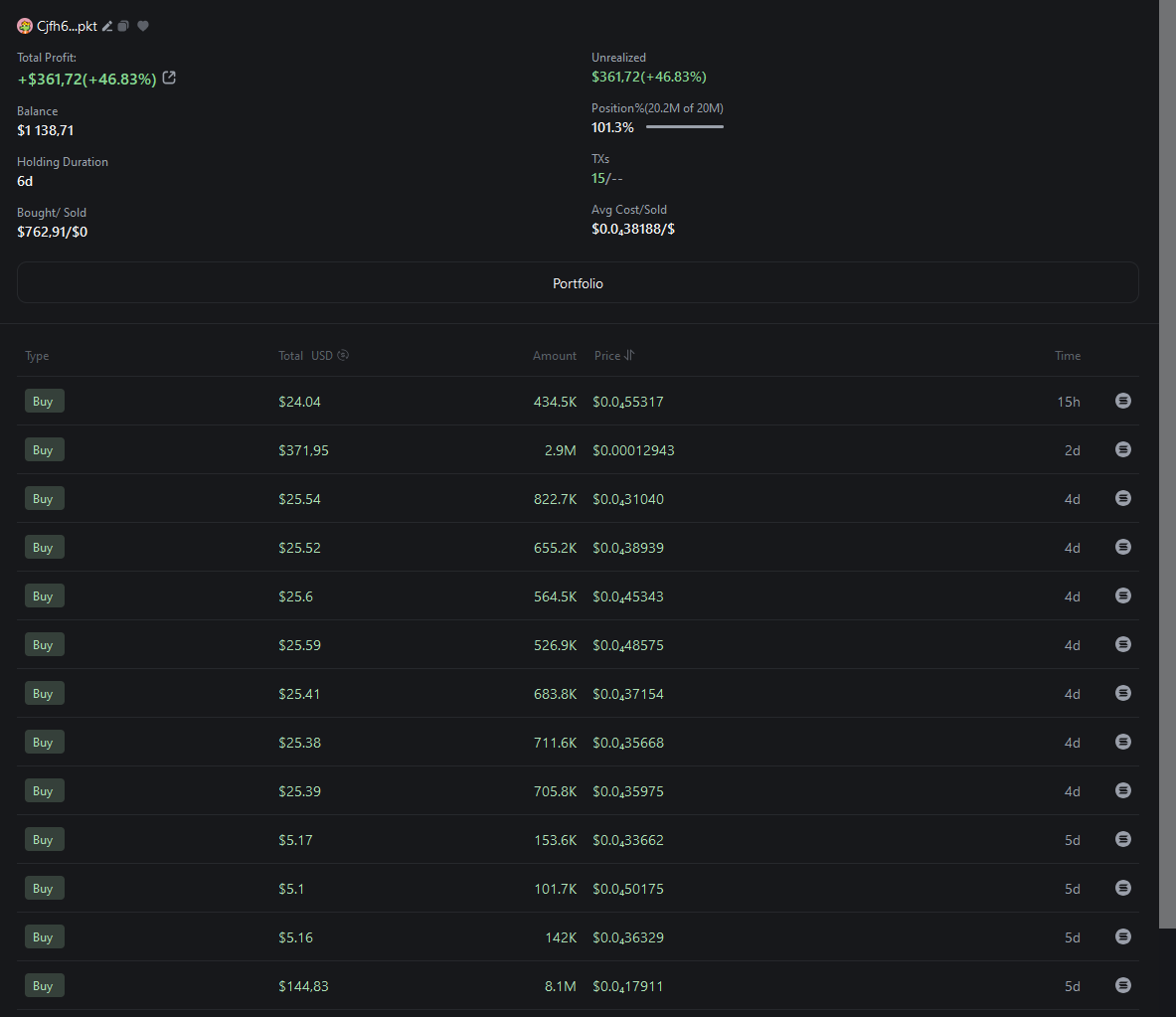Open the Portfolio button

[578, 282]
